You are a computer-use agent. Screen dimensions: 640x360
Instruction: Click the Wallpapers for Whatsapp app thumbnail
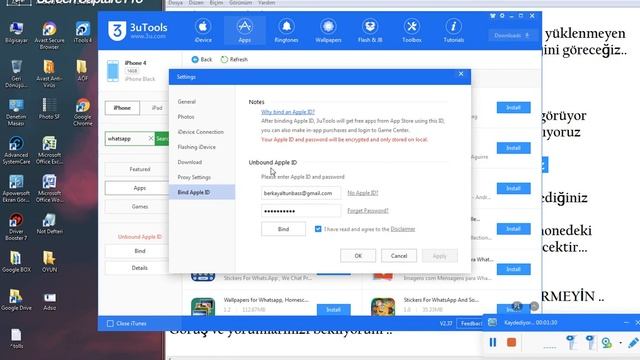tap(203, 307)
